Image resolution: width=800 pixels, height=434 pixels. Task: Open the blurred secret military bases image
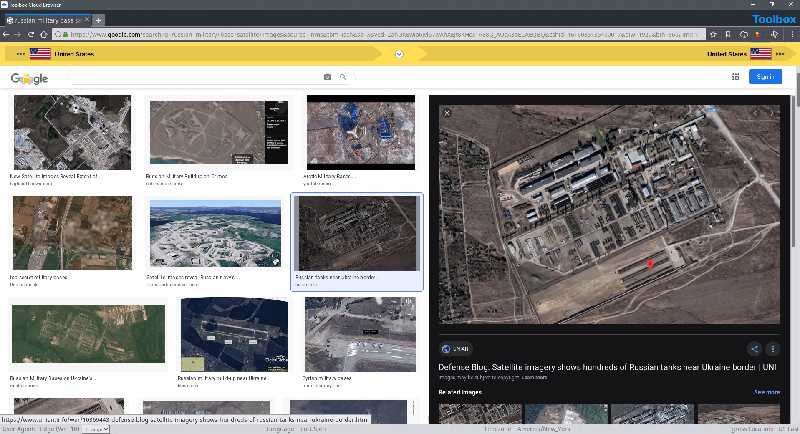(72, 233)
